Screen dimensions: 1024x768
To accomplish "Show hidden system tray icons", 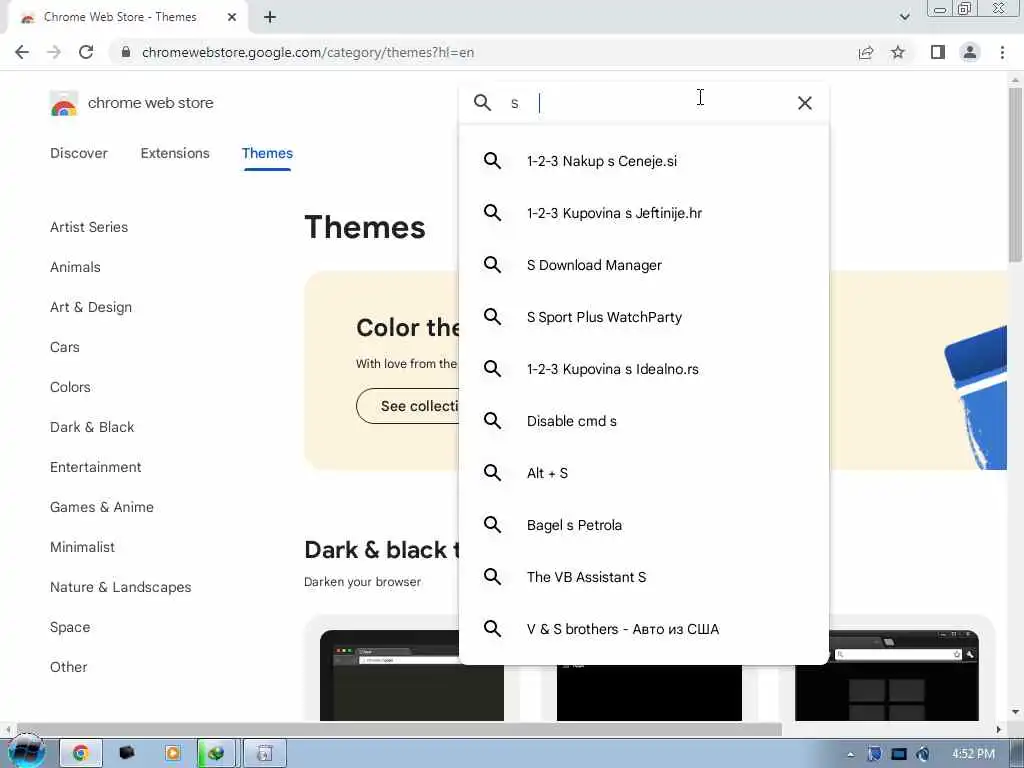I will pyautogui.click(x=850, y=754).
